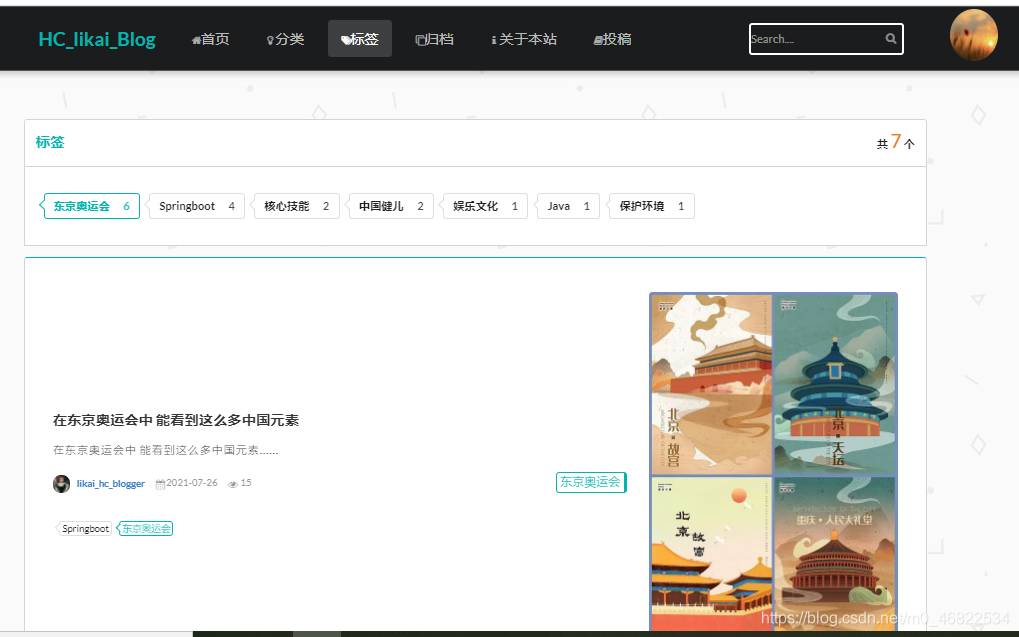Viewport: 1019px width, 637px height.
Task: Open the 娱乐文化 tag list
Action: pyautogui.click(x=484, y=206)
